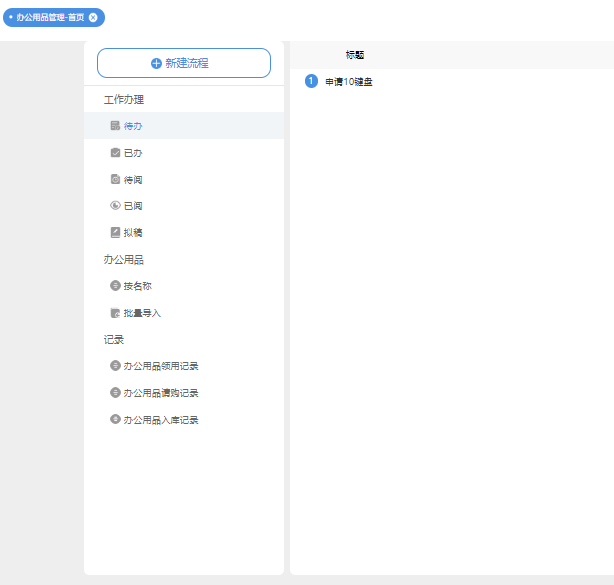Click the 已办 checkmark icon
614x585 pixels.
click(115, 152)
